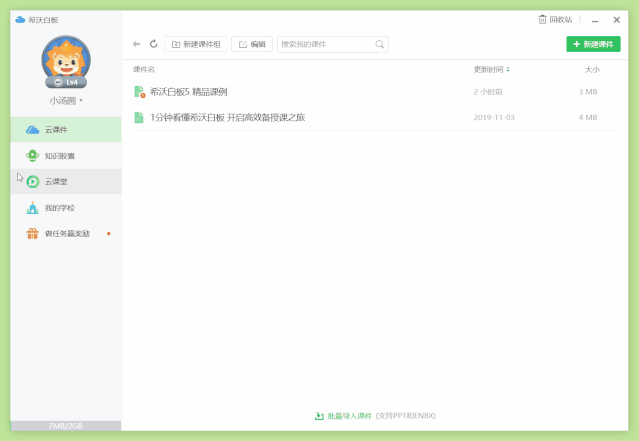Viewport: 639px width, 441px height.
Task: Click the green 新建课件 button
Action: pos(593,44)
